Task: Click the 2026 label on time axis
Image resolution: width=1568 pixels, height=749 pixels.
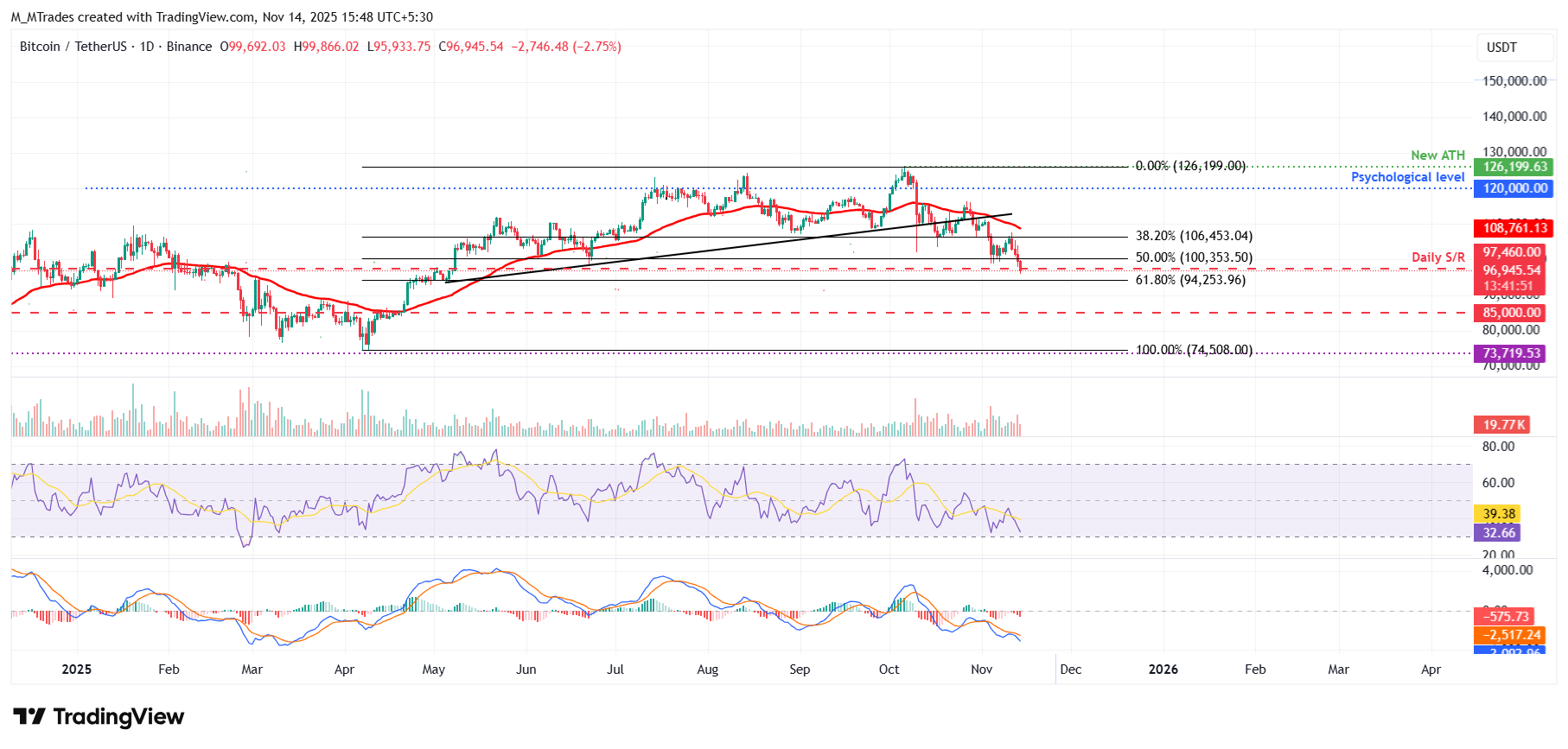Action: [x=1163, y=670]
